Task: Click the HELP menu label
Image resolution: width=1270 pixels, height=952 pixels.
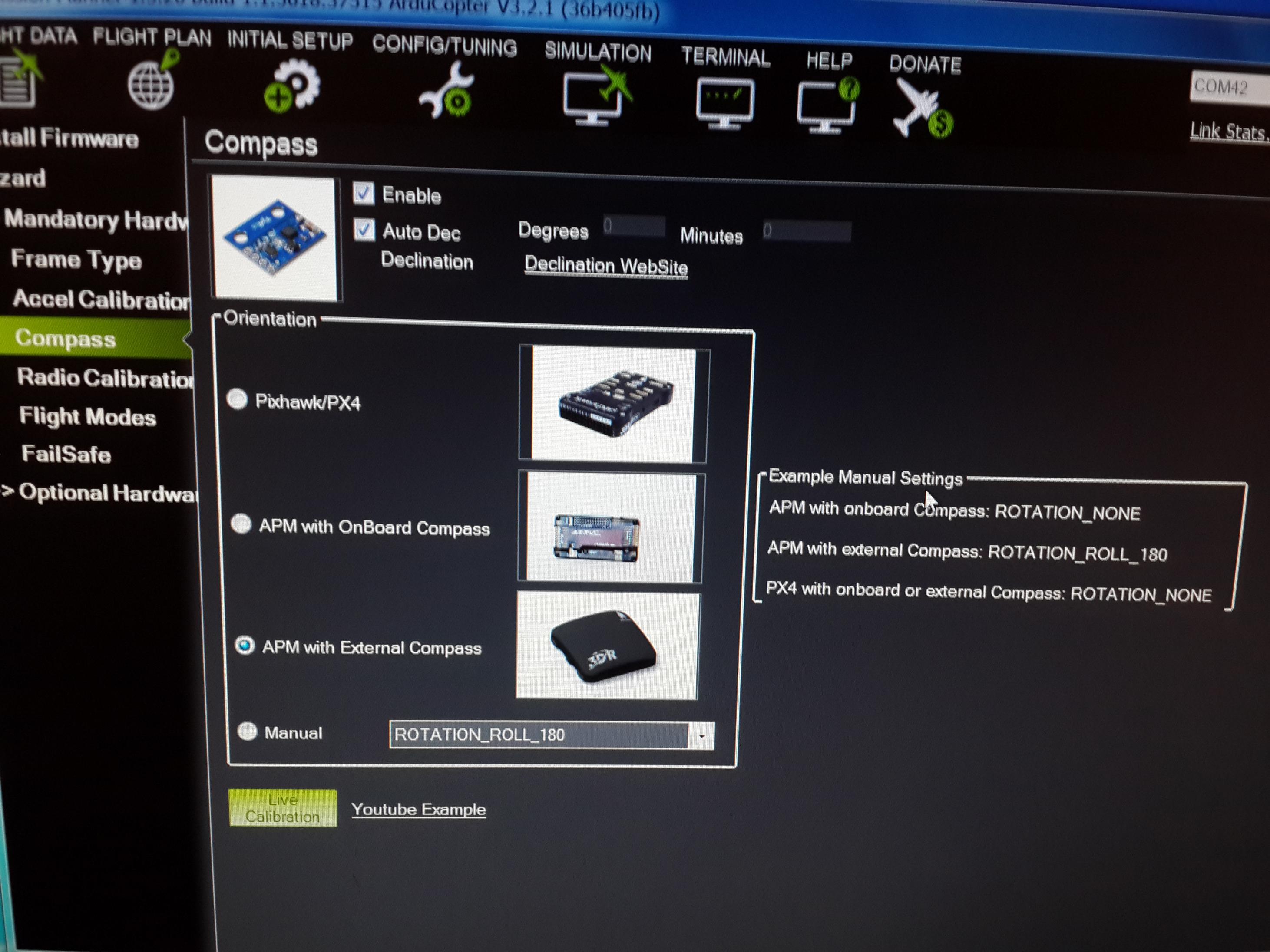Action: pyautogui.click(x=829, y=60)
